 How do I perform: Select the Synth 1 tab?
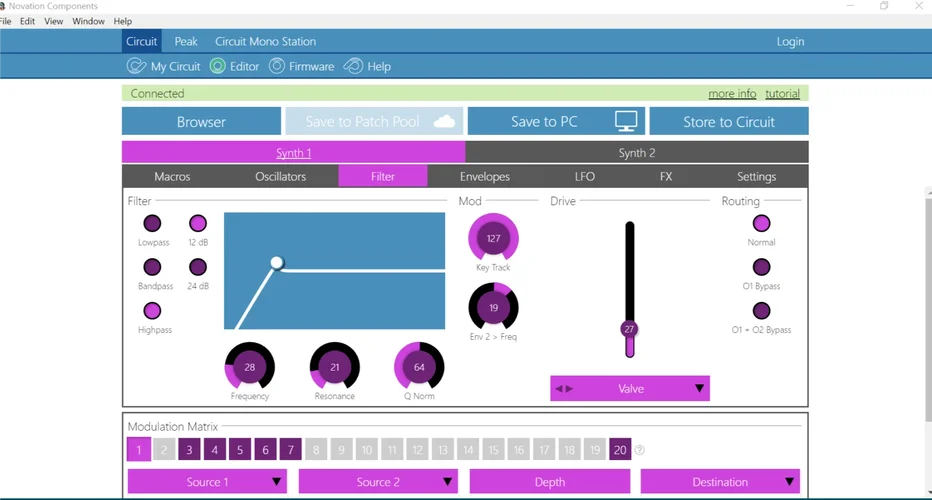[294, 153]
